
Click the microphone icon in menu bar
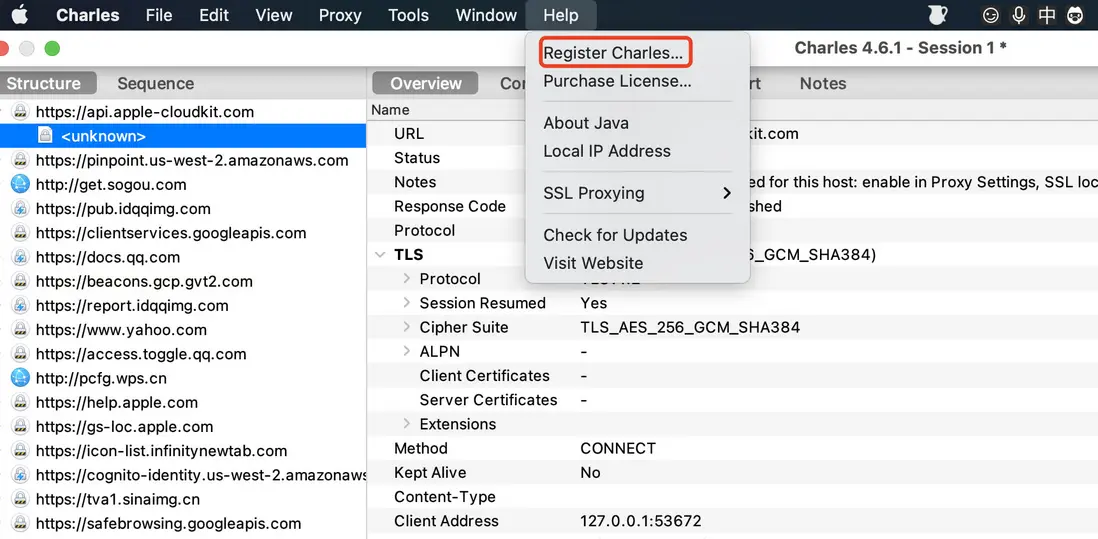coord(1019,15)
